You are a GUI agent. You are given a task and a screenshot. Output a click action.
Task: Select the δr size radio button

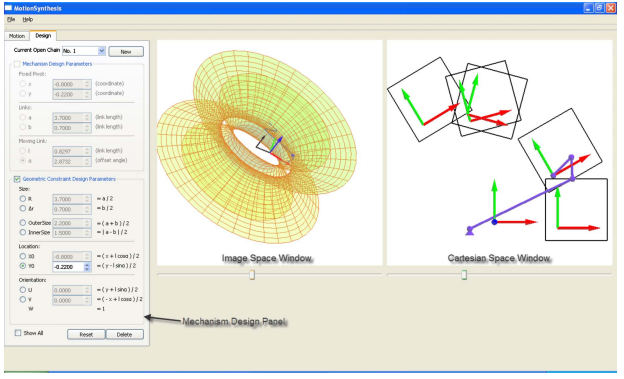point(23,208)
